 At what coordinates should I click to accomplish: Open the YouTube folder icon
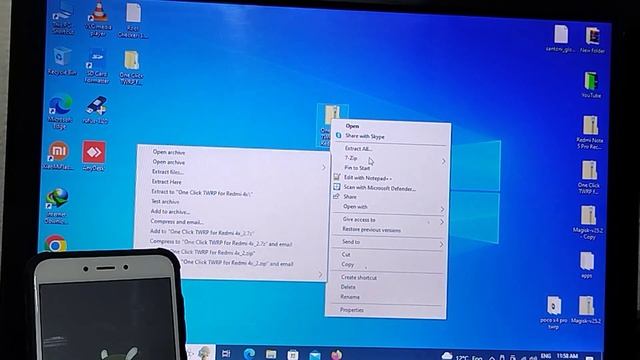point(591,85)
